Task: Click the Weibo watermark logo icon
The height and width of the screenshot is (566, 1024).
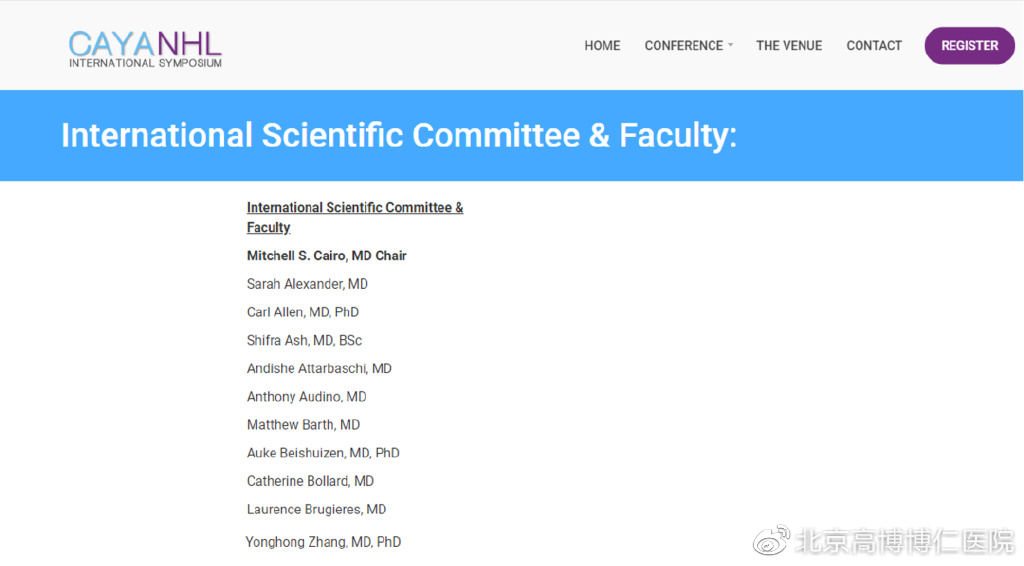Action: 771,540
